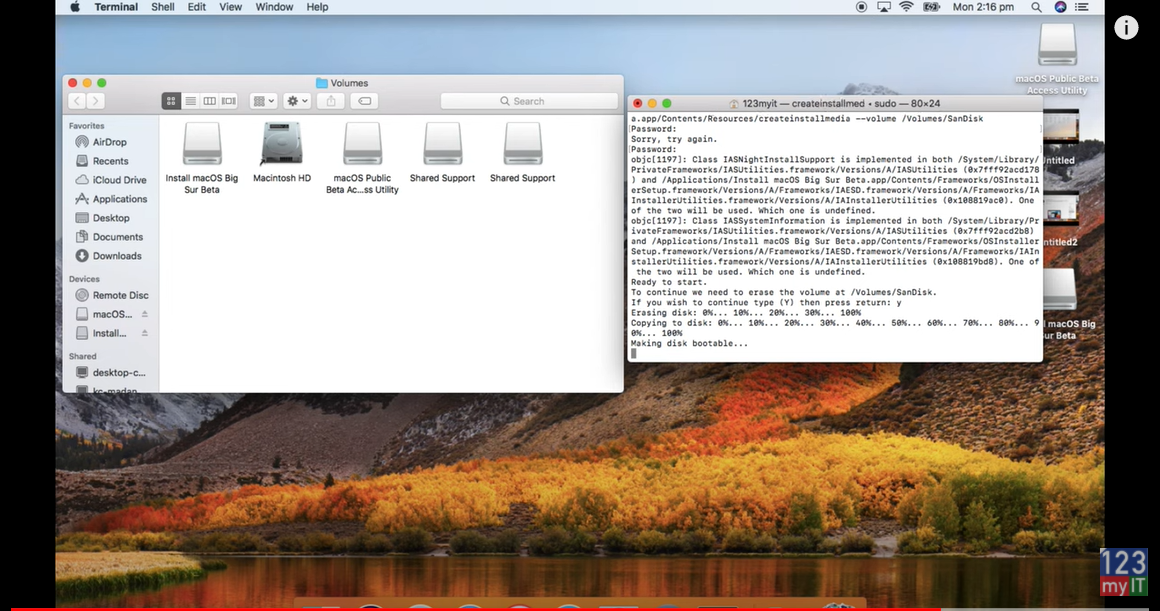This screenshot has width=1160, height=611.
Task: Click the Finder Edit Tags button
Action: [365, 101]
